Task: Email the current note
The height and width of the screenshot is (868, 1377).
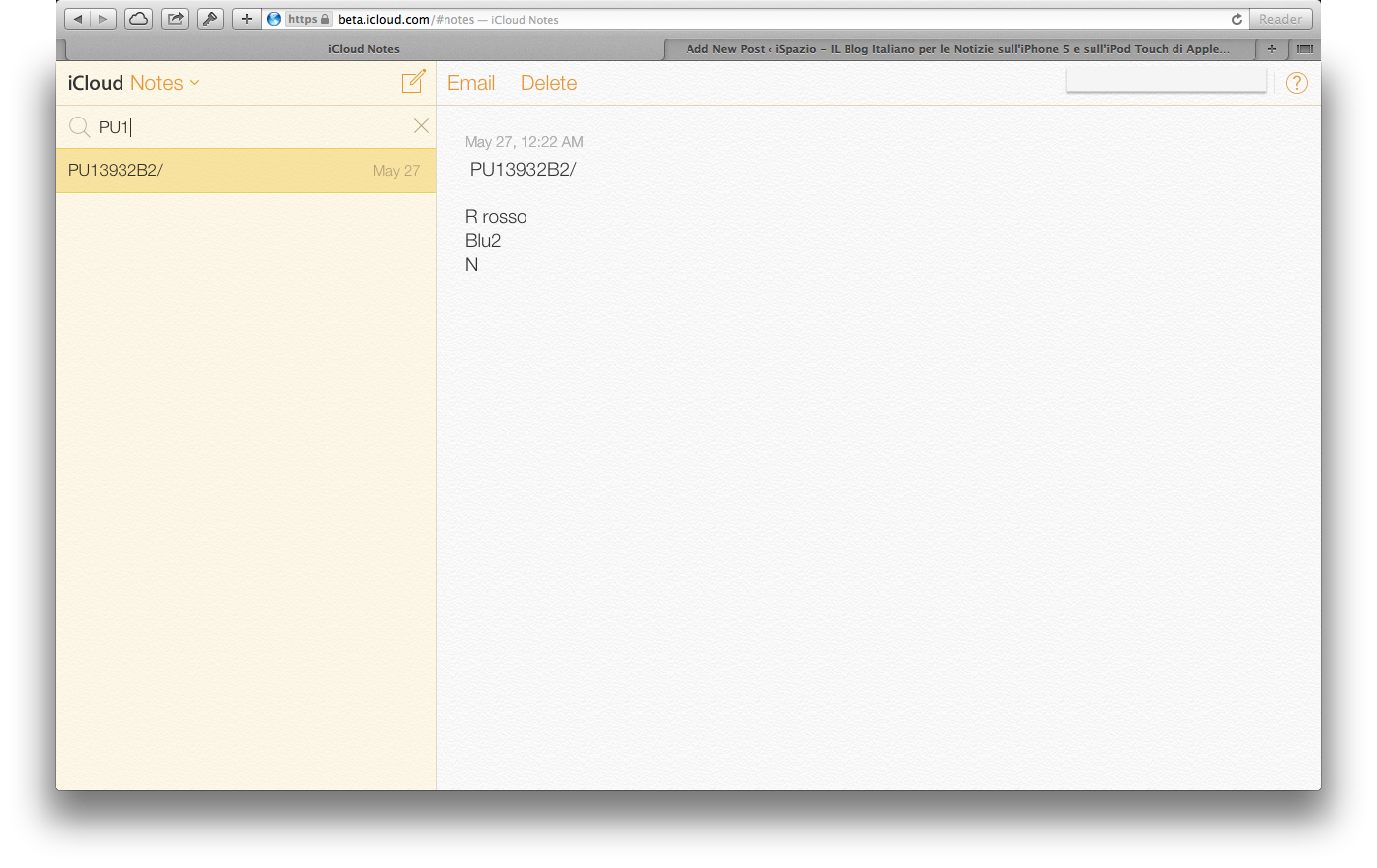Action: (471, 84)
